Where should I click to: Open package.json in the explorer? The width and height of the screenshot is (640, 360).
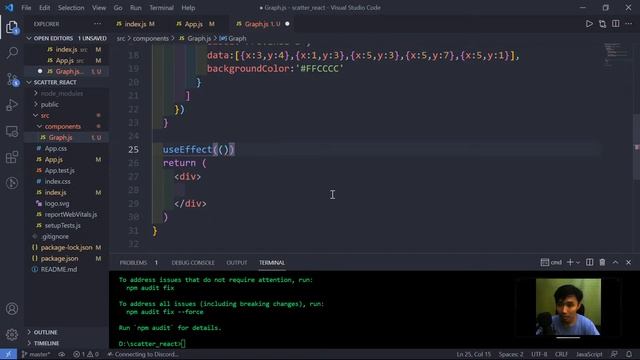(60, 258)
